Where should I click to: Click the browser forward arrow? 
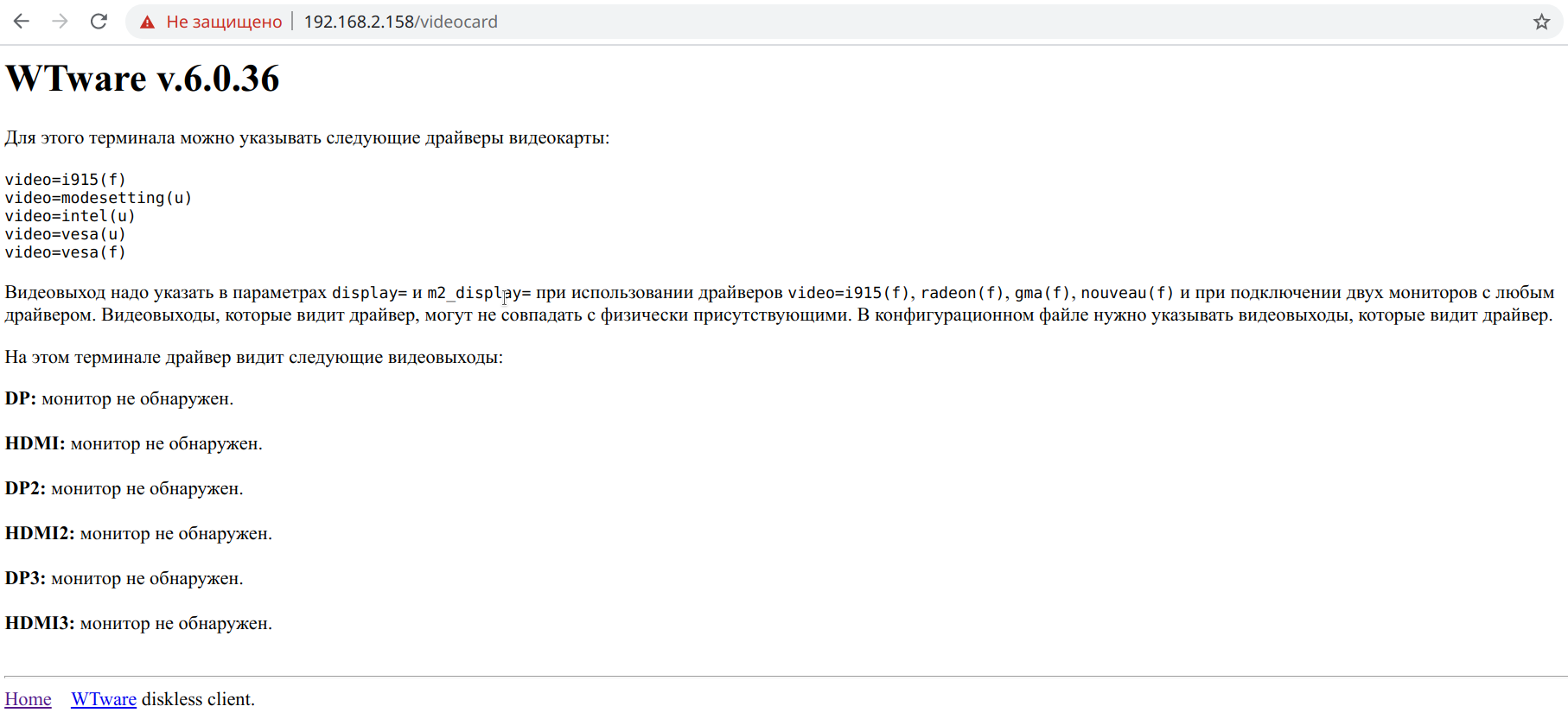(x=60, y=22)
